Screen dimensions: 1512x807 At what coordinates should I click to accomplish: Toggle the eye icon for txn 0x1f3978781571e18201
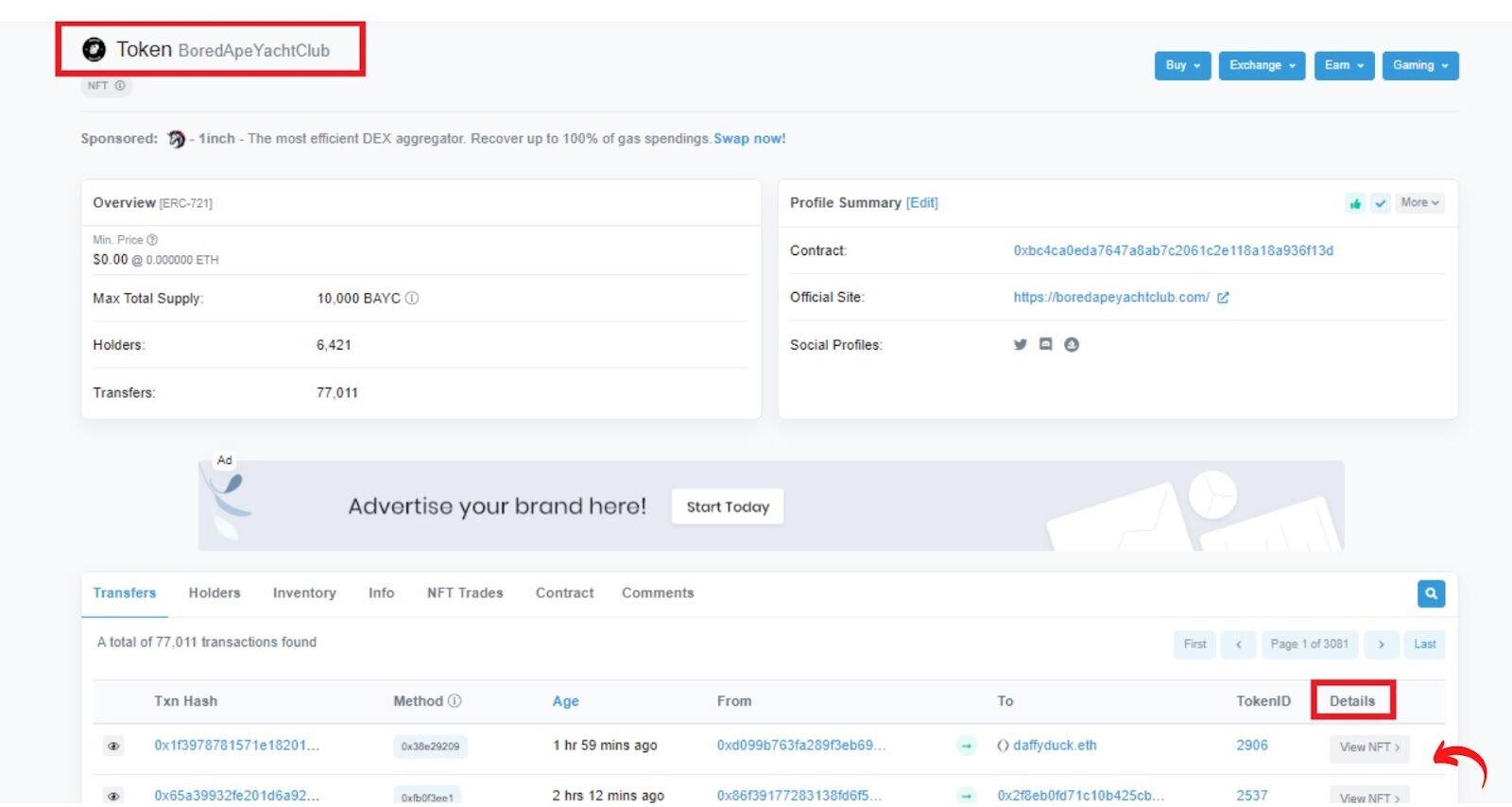pyautogui.click(x=113, y=747)
